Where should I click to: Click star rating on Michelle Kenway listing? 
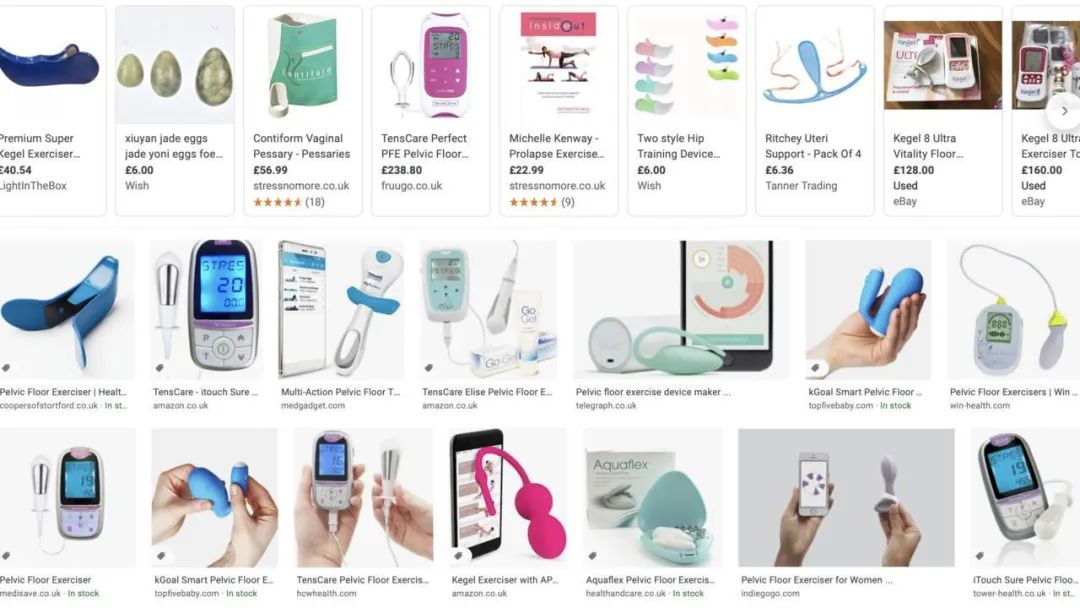click(x=534, y=202)
